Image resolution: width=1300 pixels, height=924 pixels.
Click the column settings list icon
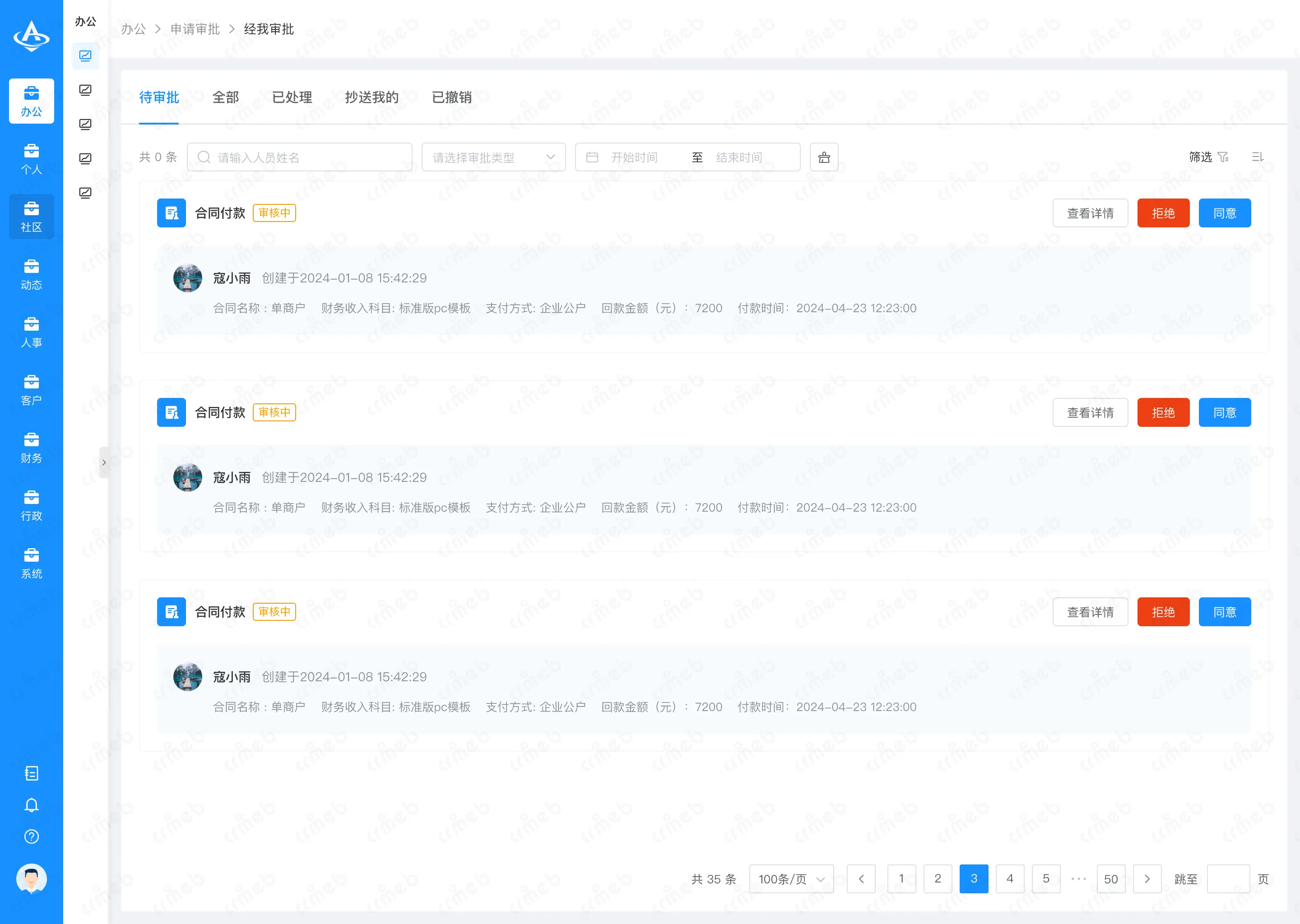(1258, 157)
